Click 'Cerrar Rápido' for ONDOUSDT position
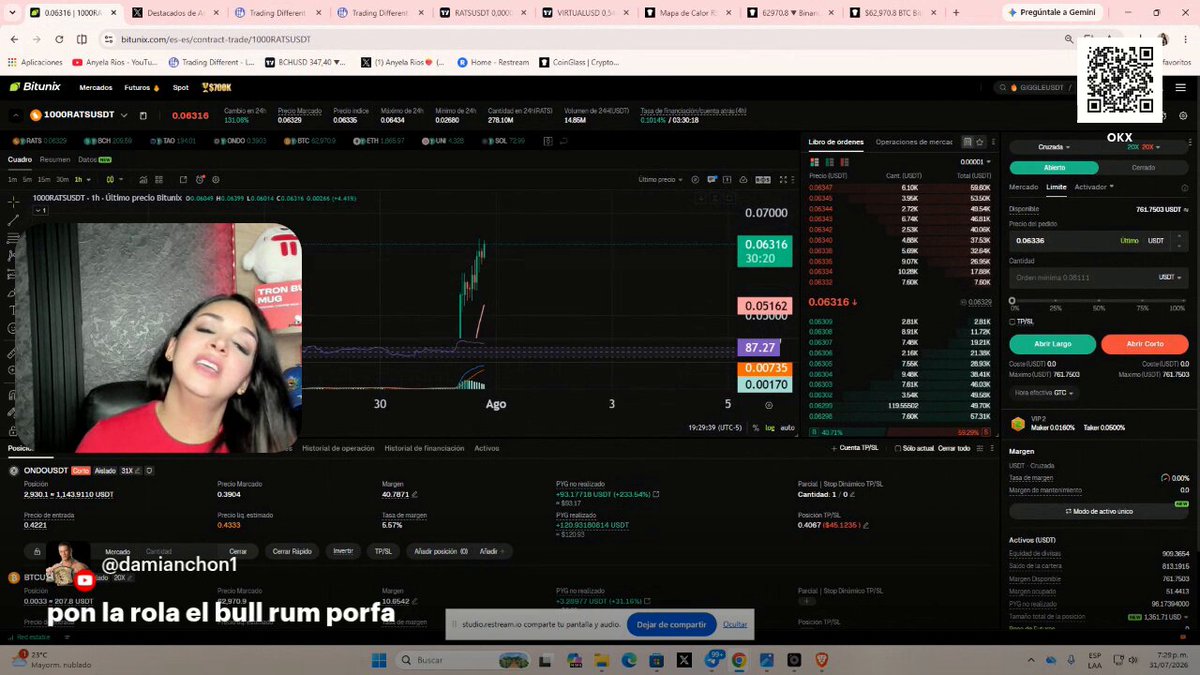1200x675 pixels. (292, 551)
